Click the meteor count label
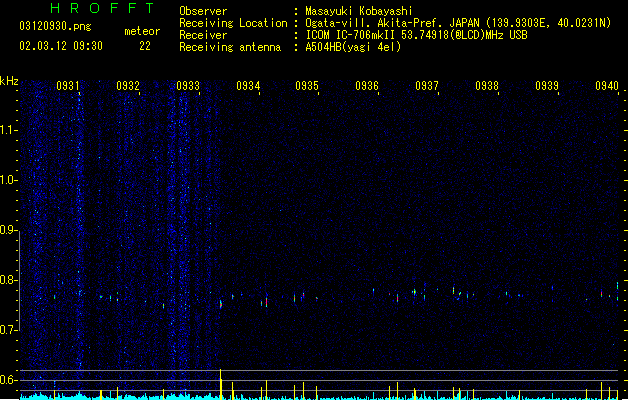Screen dimensions: 629x400 [142, 31]
